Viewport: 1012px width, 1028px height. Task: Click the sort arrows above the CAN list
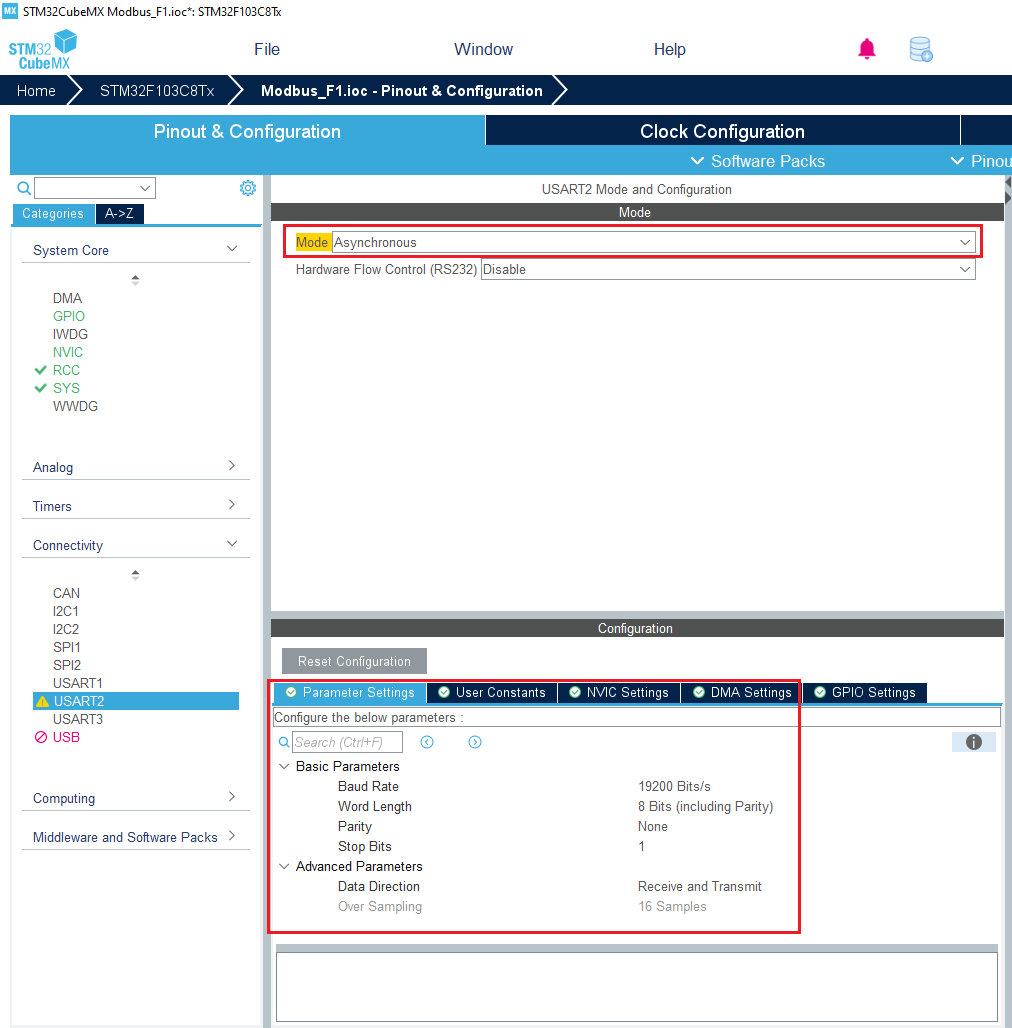[135, 575]
